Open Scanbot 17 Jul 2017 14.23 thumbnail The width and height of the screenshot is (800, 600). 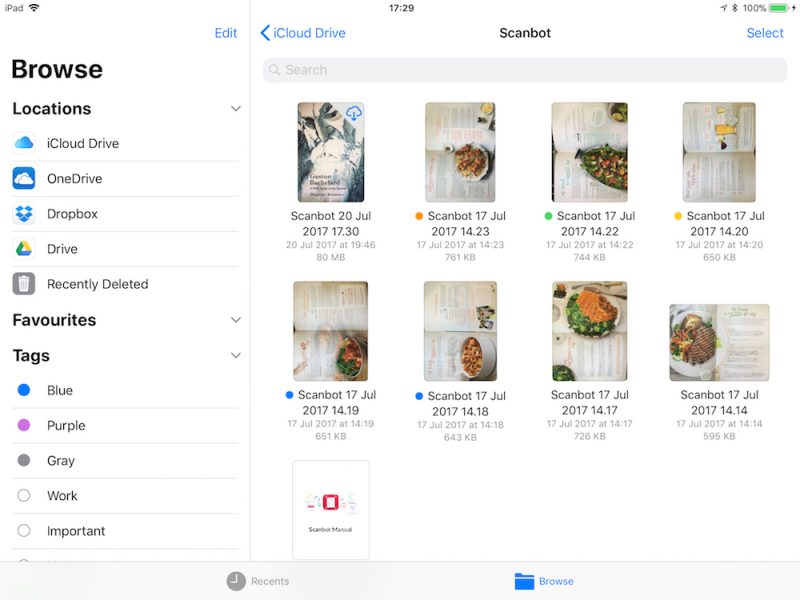[x=460, y=152]
